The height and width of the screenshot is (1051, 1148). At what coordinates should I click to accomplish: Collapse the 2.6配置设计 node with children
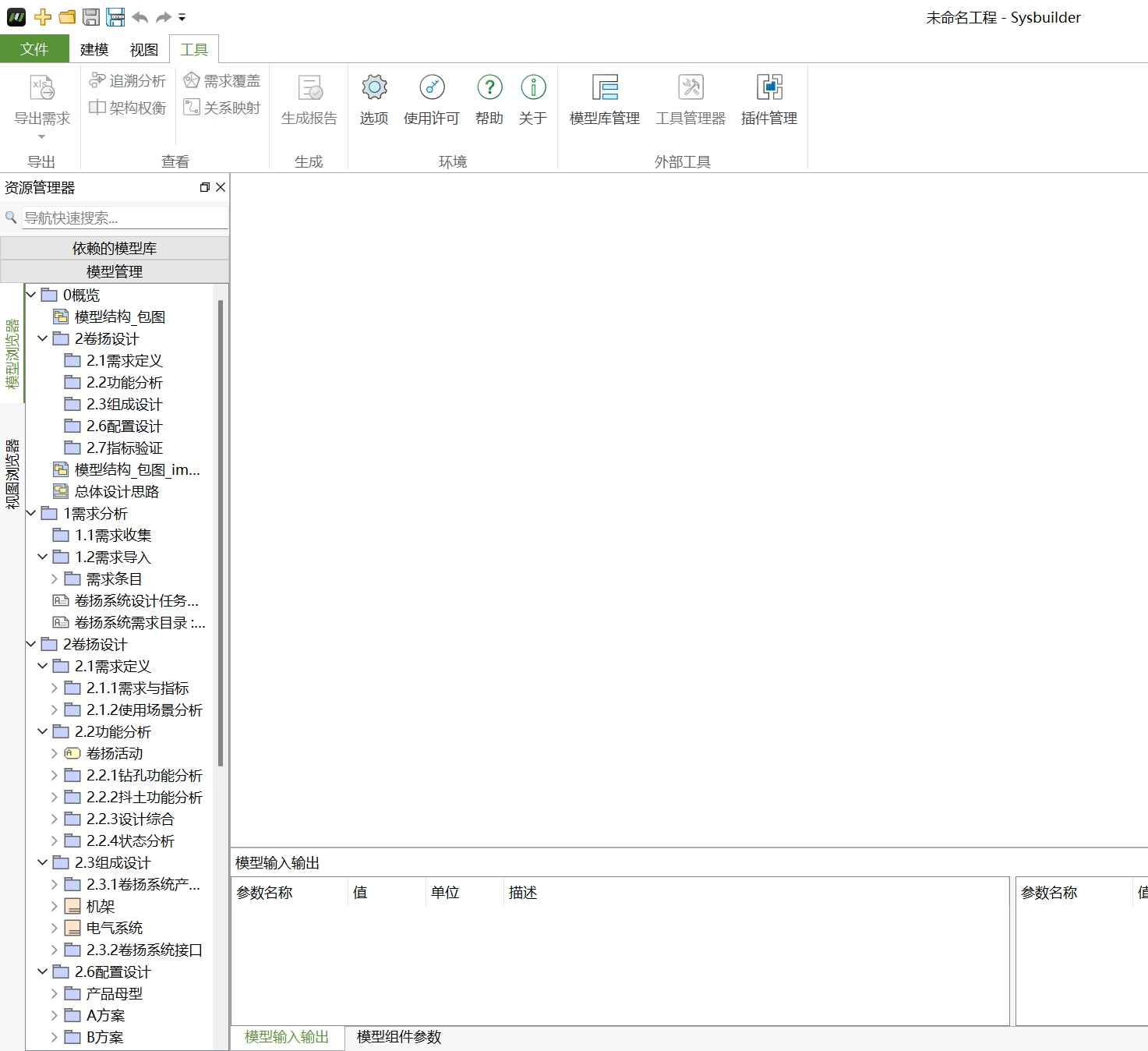(x=43, y=971)
